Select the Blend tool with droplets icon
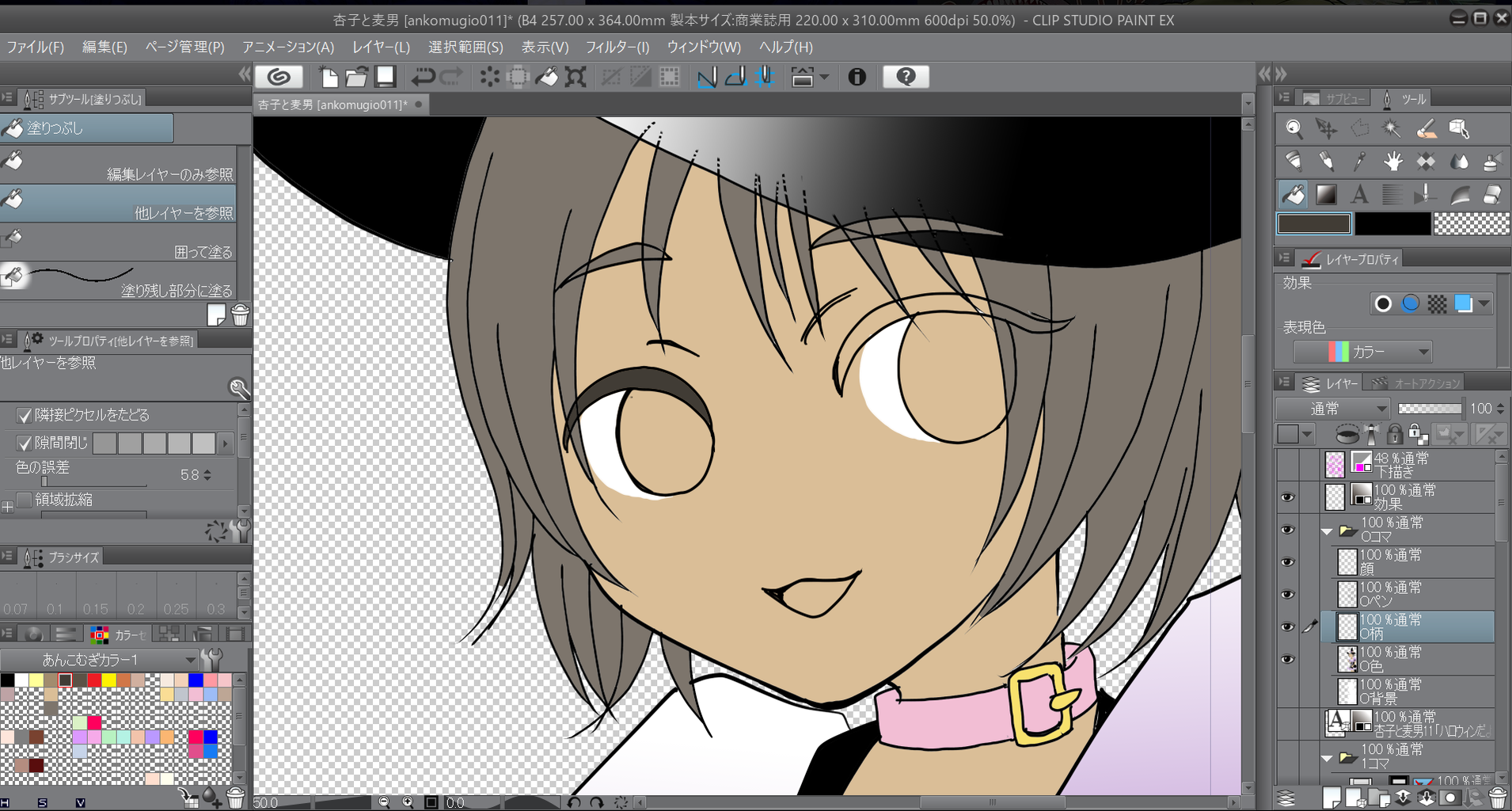Screen dimensions: 1512x811 pyautogui.click(x=1459, y=162)
